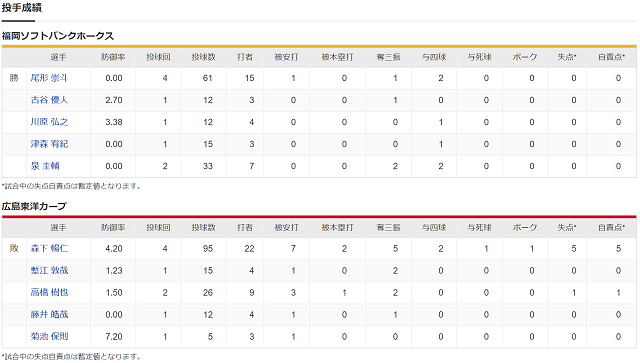Select batters faced 7 in 泉 圭輔 row
Viewport: 640px width, 363px height.
[252, 166]
